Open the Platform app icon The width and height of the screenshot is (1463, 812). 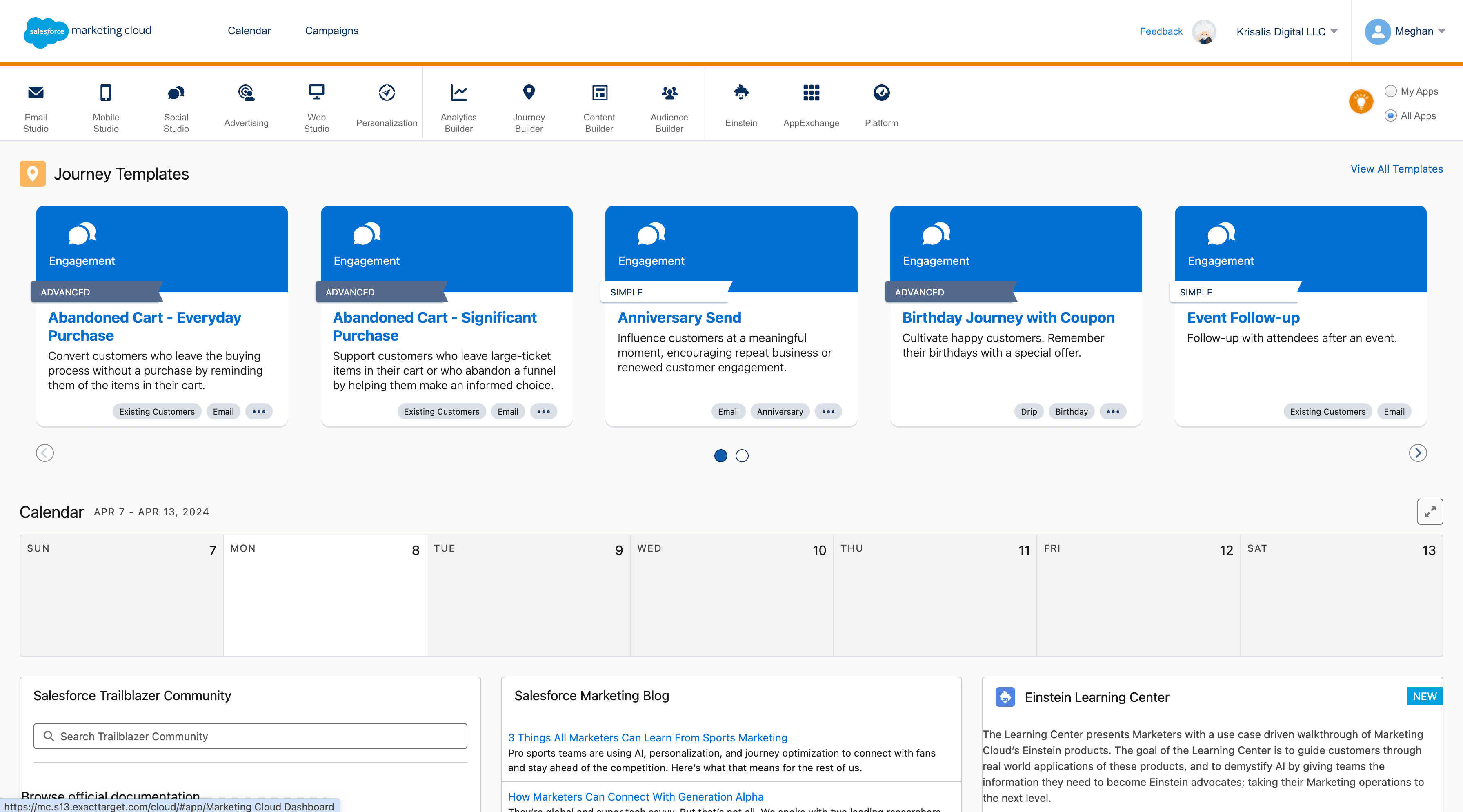click(881, 92)
